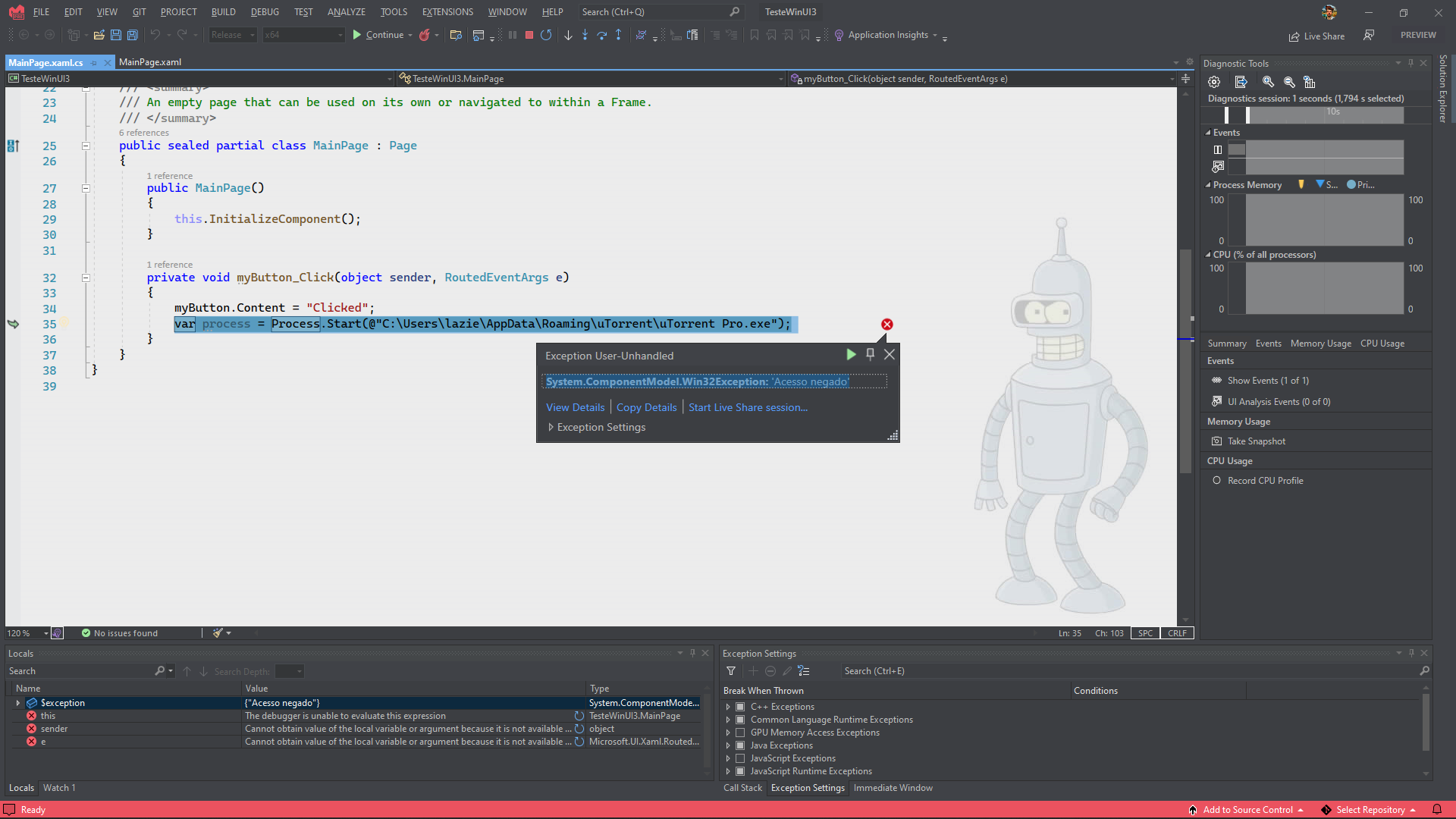Click the Stop Debugging red square
The height and width of the screenshot is (819, 1456).
coord(529,35)
